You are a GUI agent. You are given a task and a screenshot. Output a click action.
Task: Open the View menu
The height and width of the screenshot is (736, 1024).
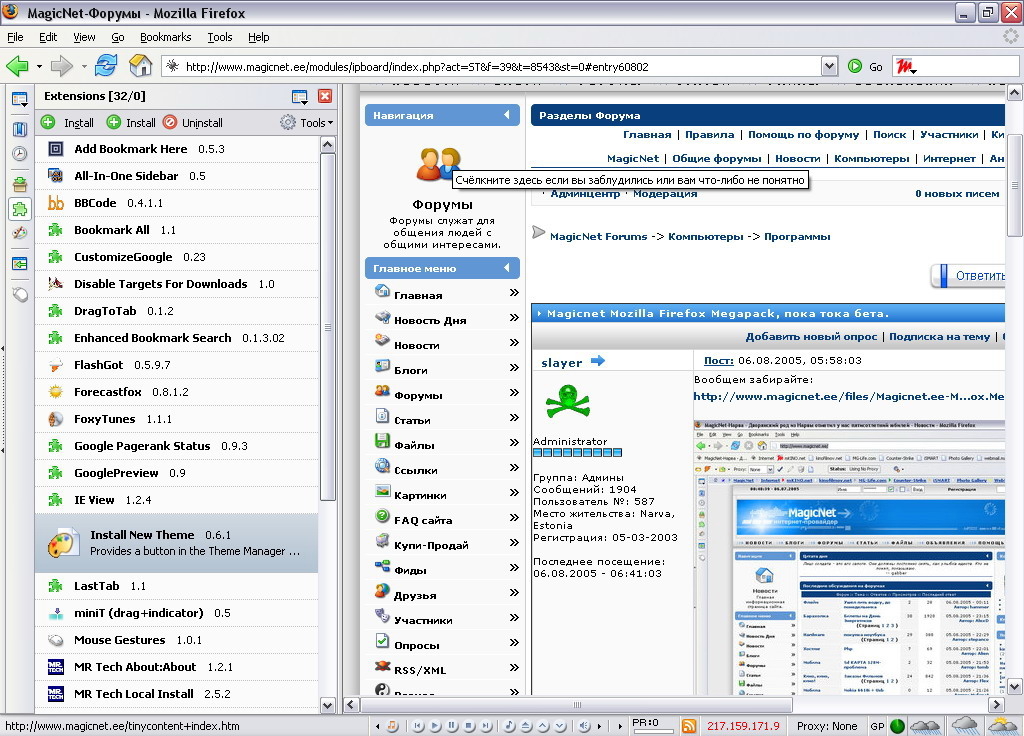(84, 37)
